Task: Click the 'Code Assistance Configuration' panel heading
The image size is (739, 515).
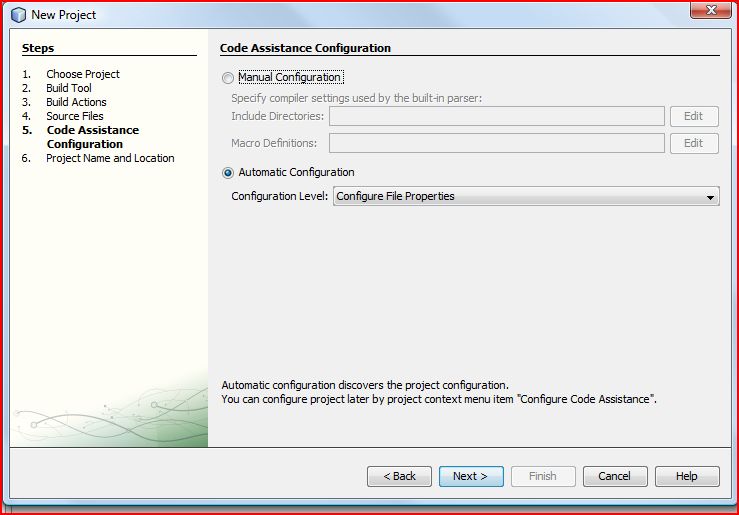Action: 305,48
